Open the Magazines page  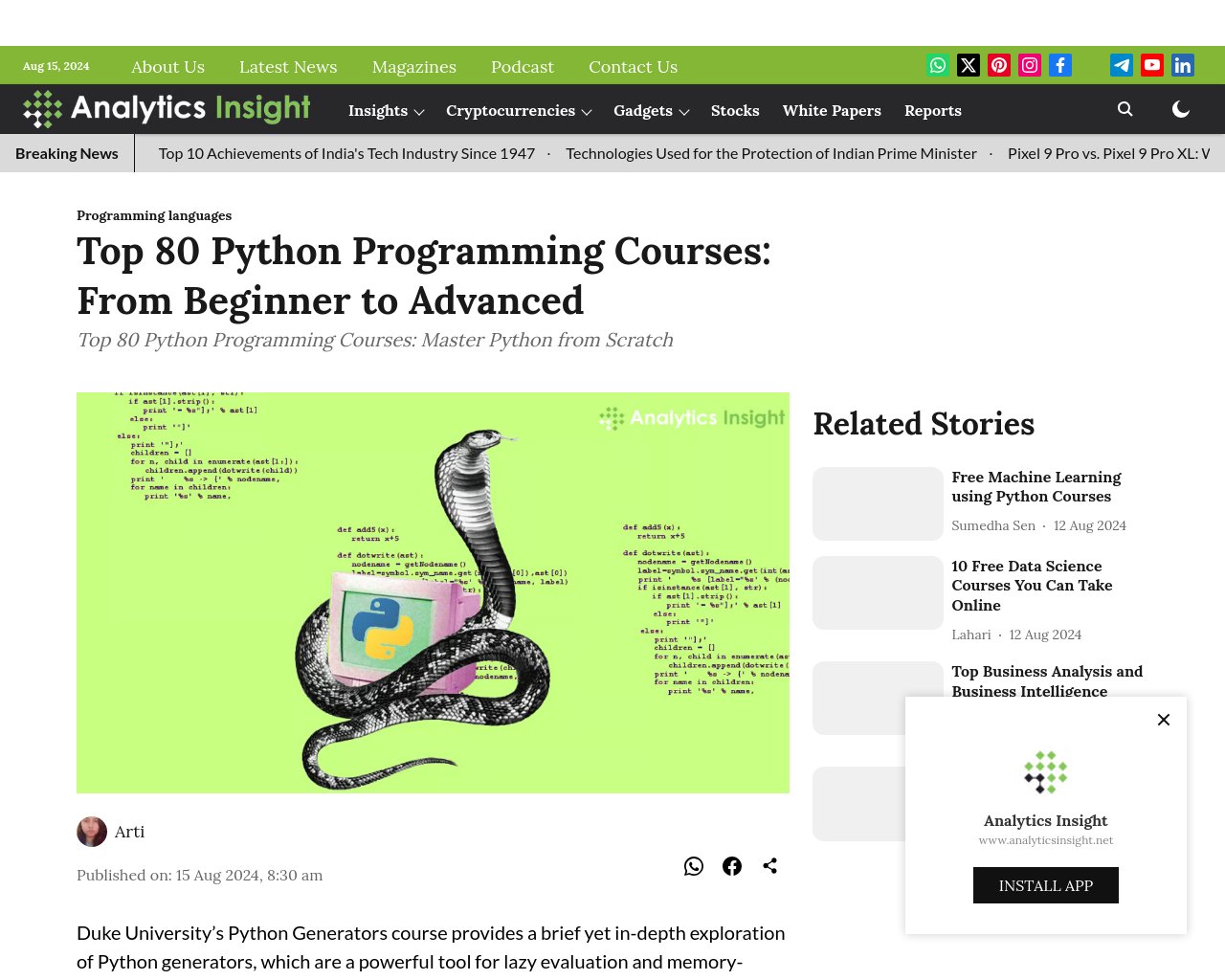(x=414, y=67)
